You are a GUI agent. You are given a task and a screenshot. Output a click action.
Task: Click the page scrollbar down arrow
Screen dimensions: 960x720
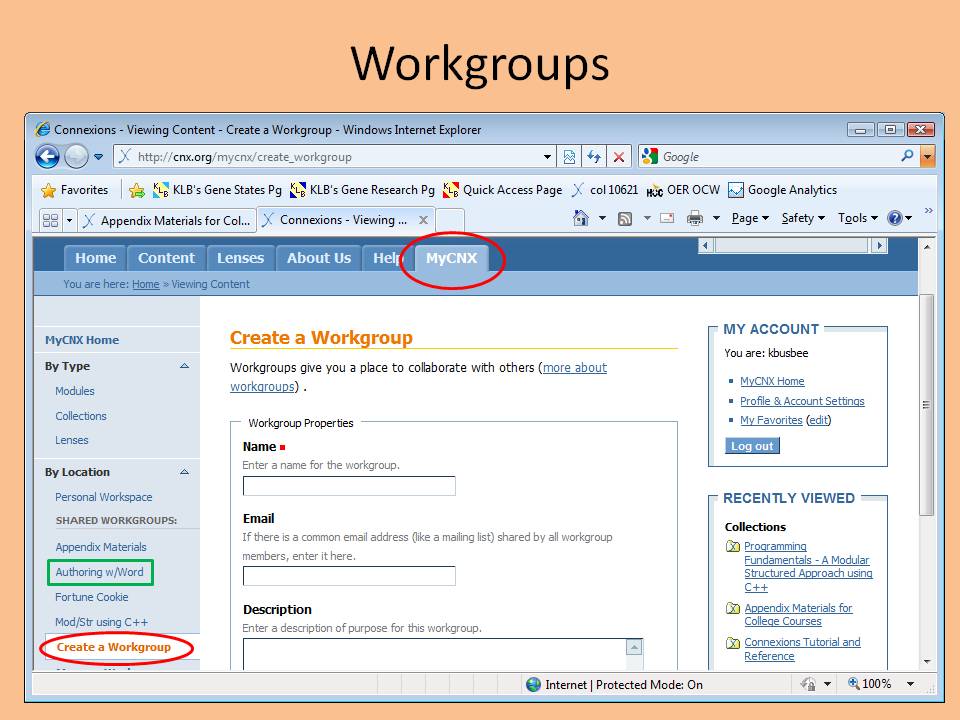pyautogui.click(x=927, y=662)
